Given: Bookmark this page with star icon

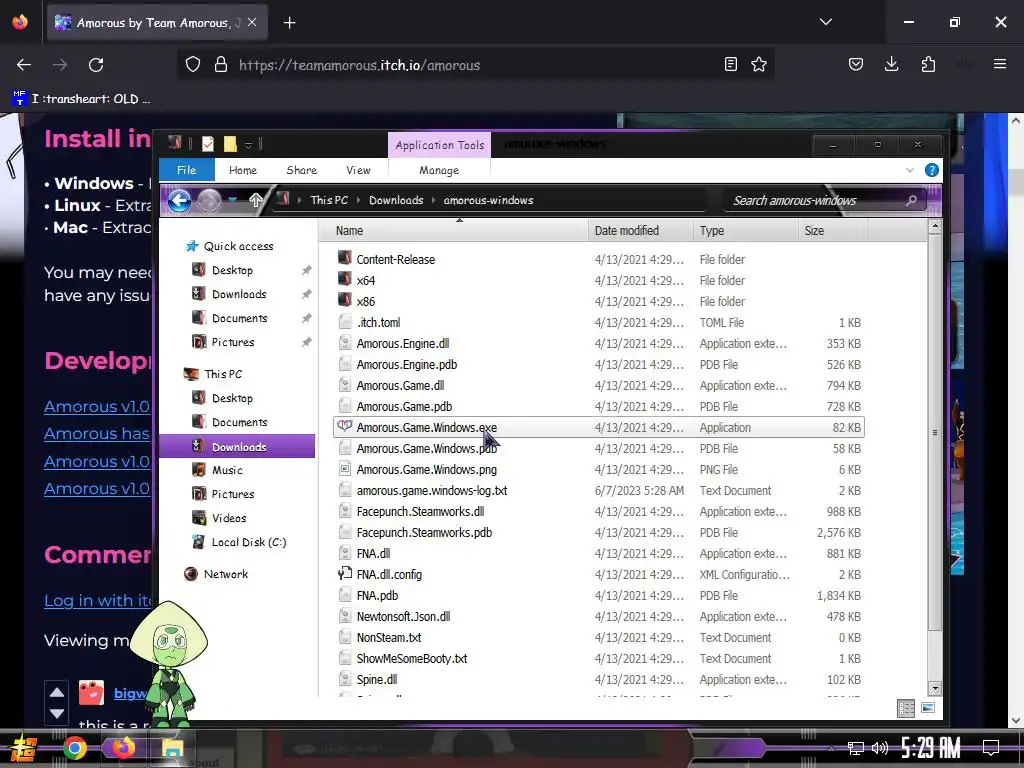Looking at the screenshot, I should 759,64.
